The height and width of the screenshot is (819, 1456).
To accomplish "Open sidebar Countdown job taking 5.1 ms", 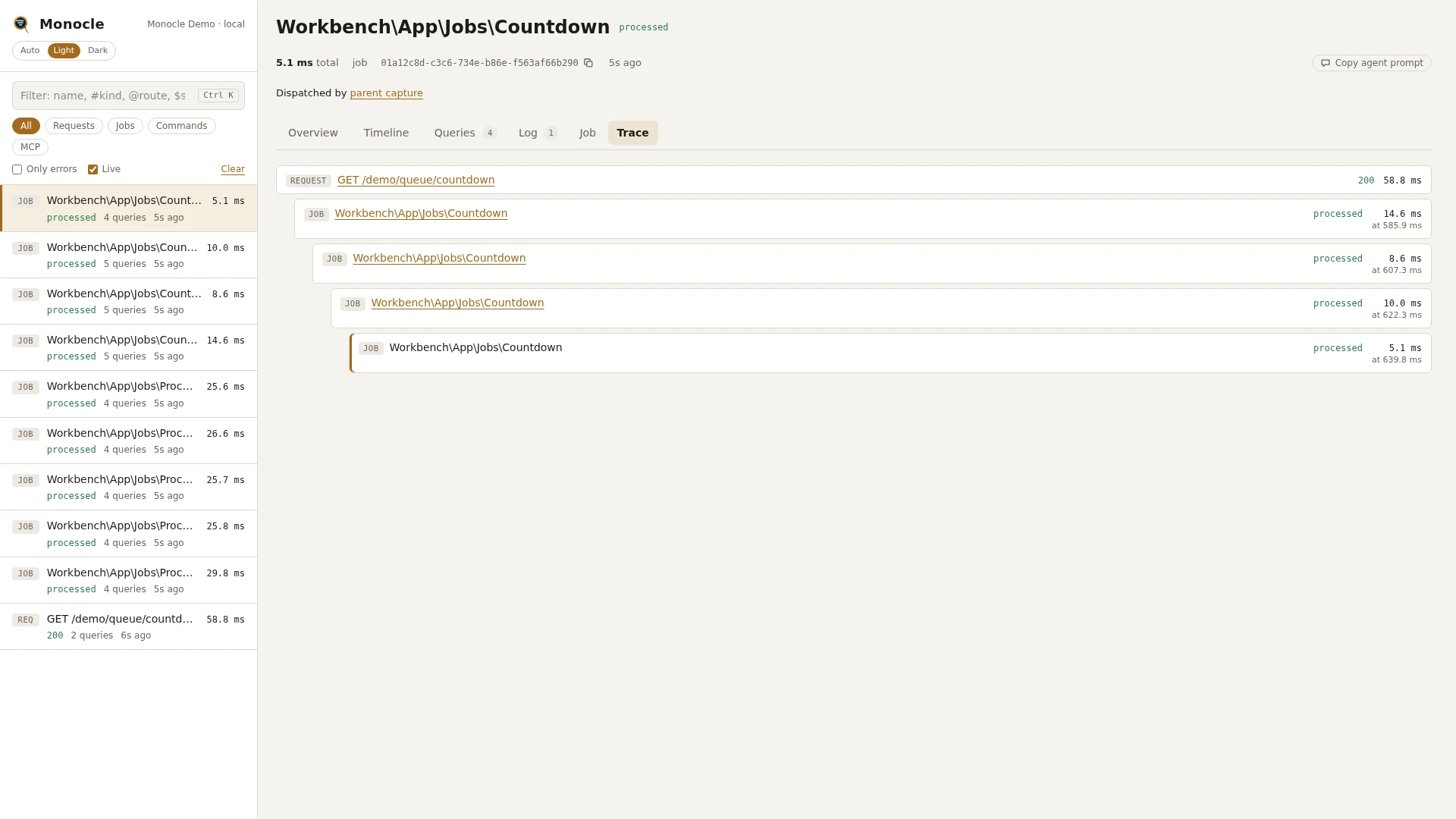I will tap(128, 209).
